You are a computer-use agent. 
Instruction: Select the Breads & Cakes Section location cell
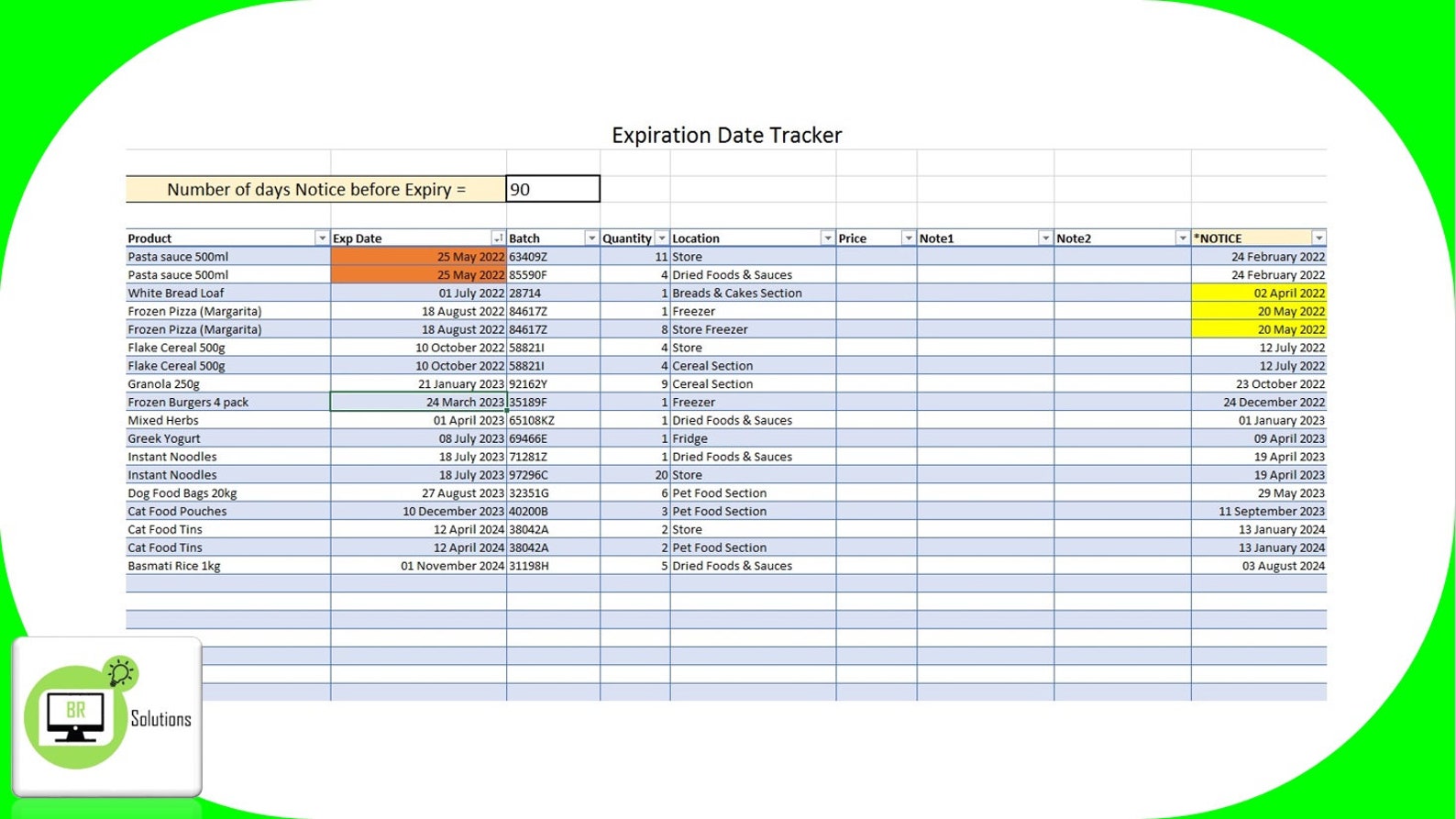tap(753, 293)
